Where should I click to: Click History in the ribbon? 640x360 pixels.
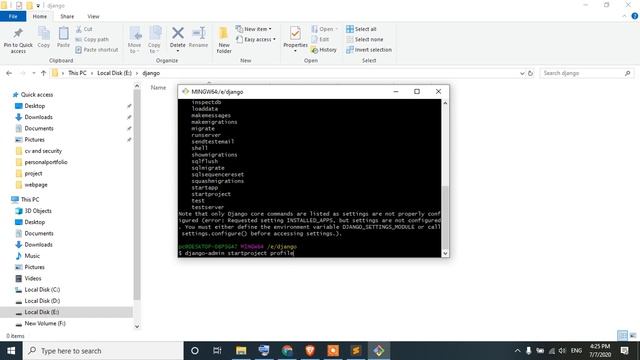(324, 50)
